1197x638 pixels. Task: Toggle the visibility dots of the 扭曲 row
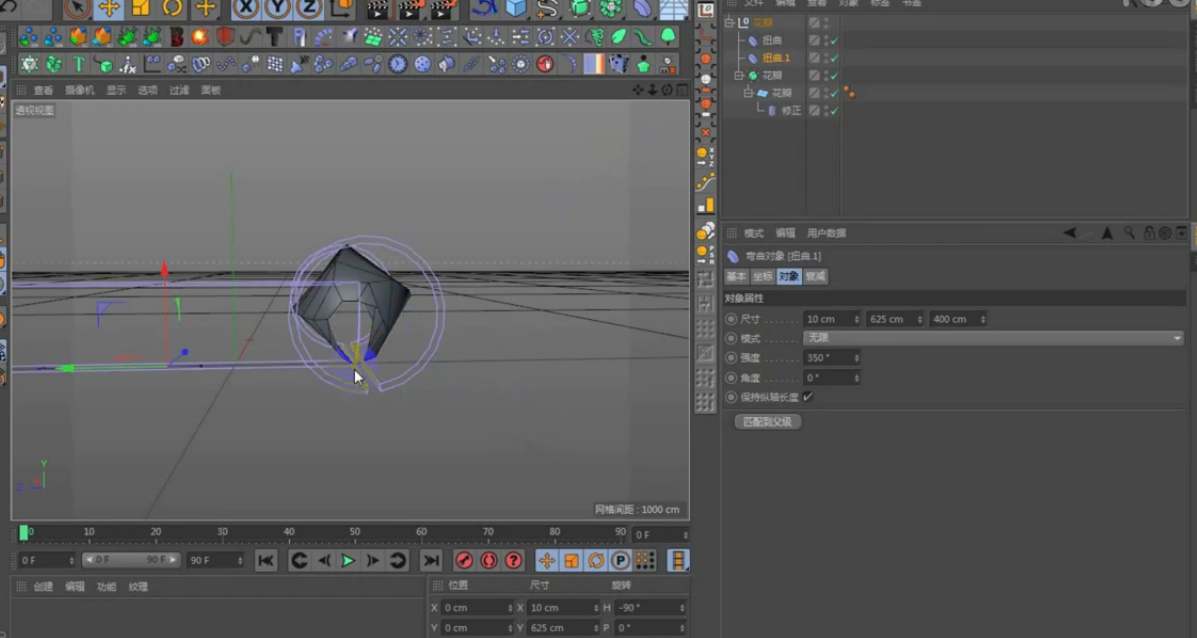point(826,40)
